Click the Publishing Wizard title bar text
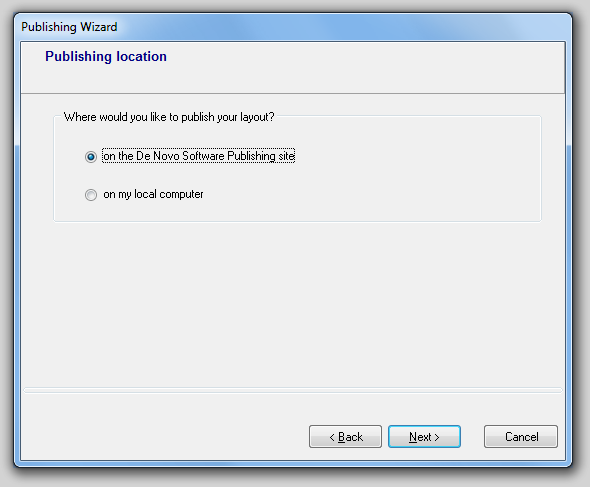This screenshot has height=487, width=590. tap(69, 27)
